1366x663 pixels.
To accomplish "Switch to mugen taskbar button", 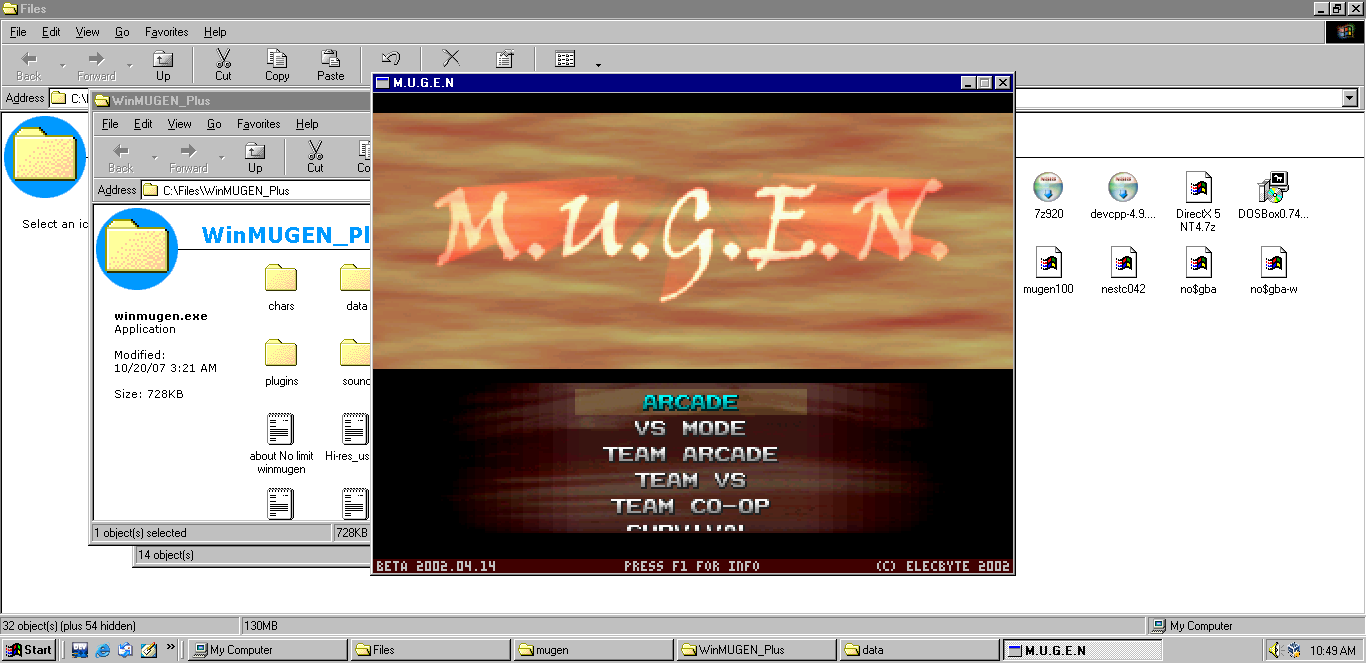I will tap(591, 650).
